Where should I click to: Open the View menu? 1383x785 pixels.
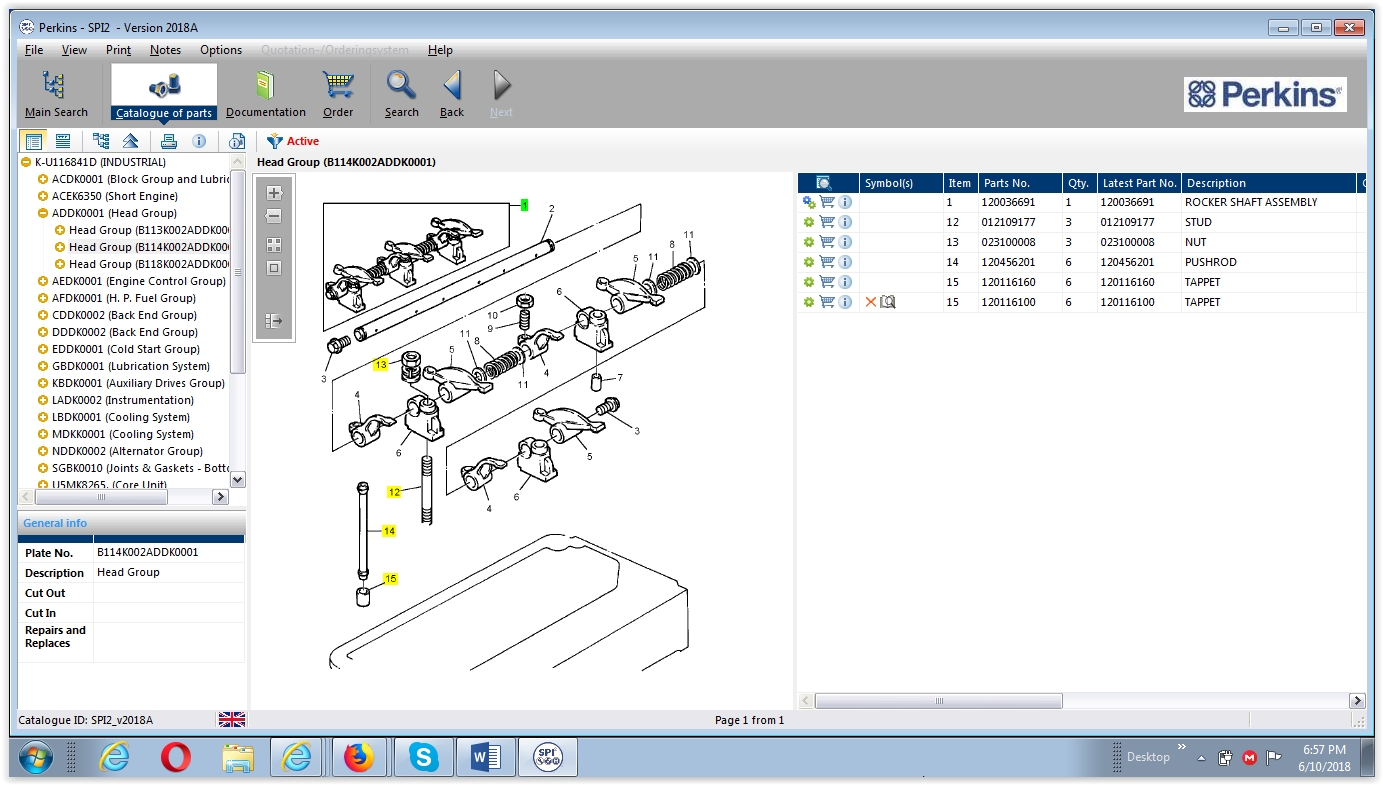coord(74,50)
